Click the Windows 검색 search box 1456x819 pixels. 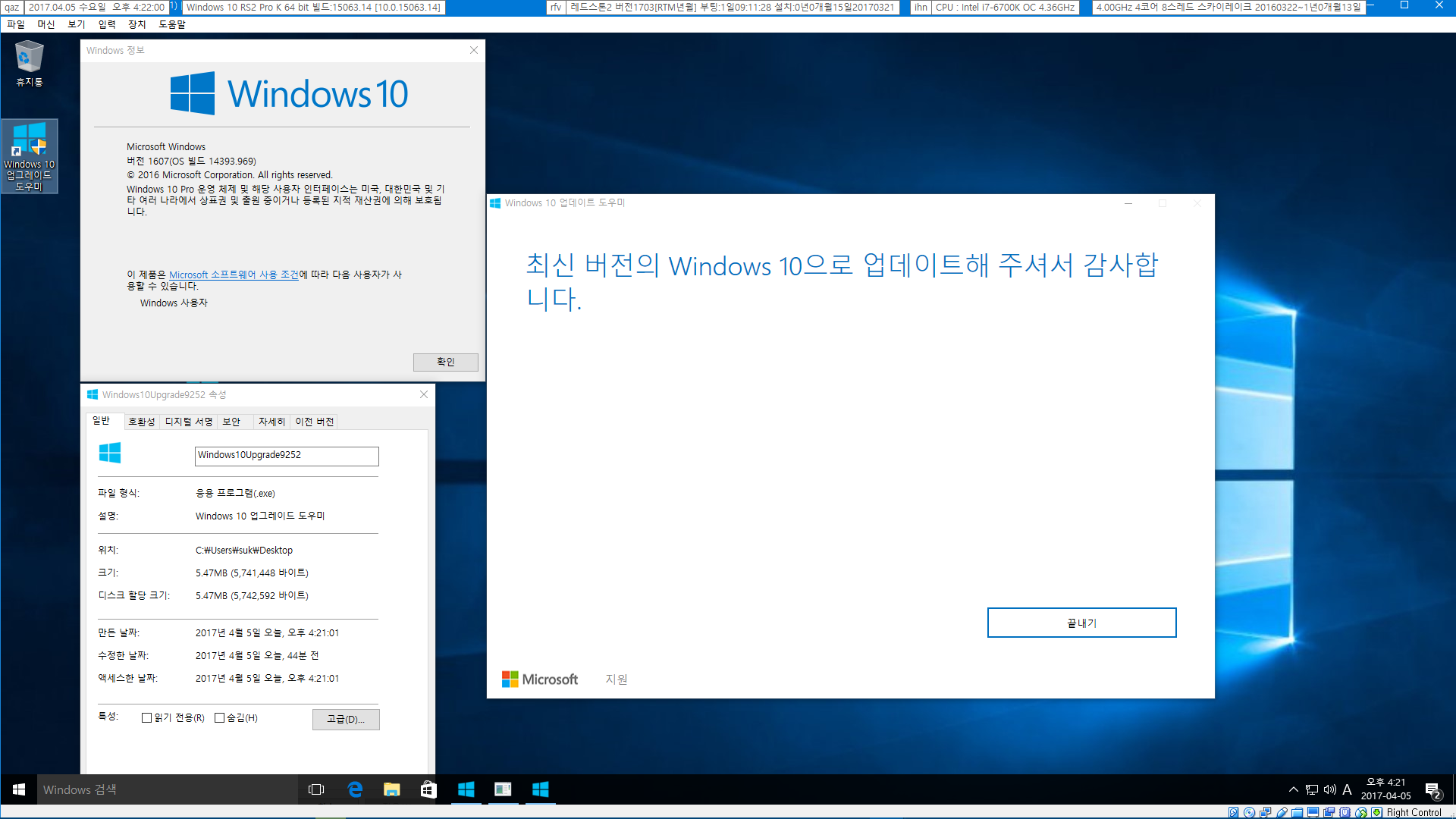[168, 789]
